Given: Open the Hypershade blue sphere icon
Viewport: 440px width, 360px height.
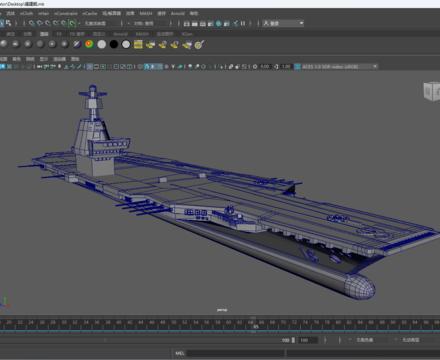Looking at the screenshot, I should 219,23.
